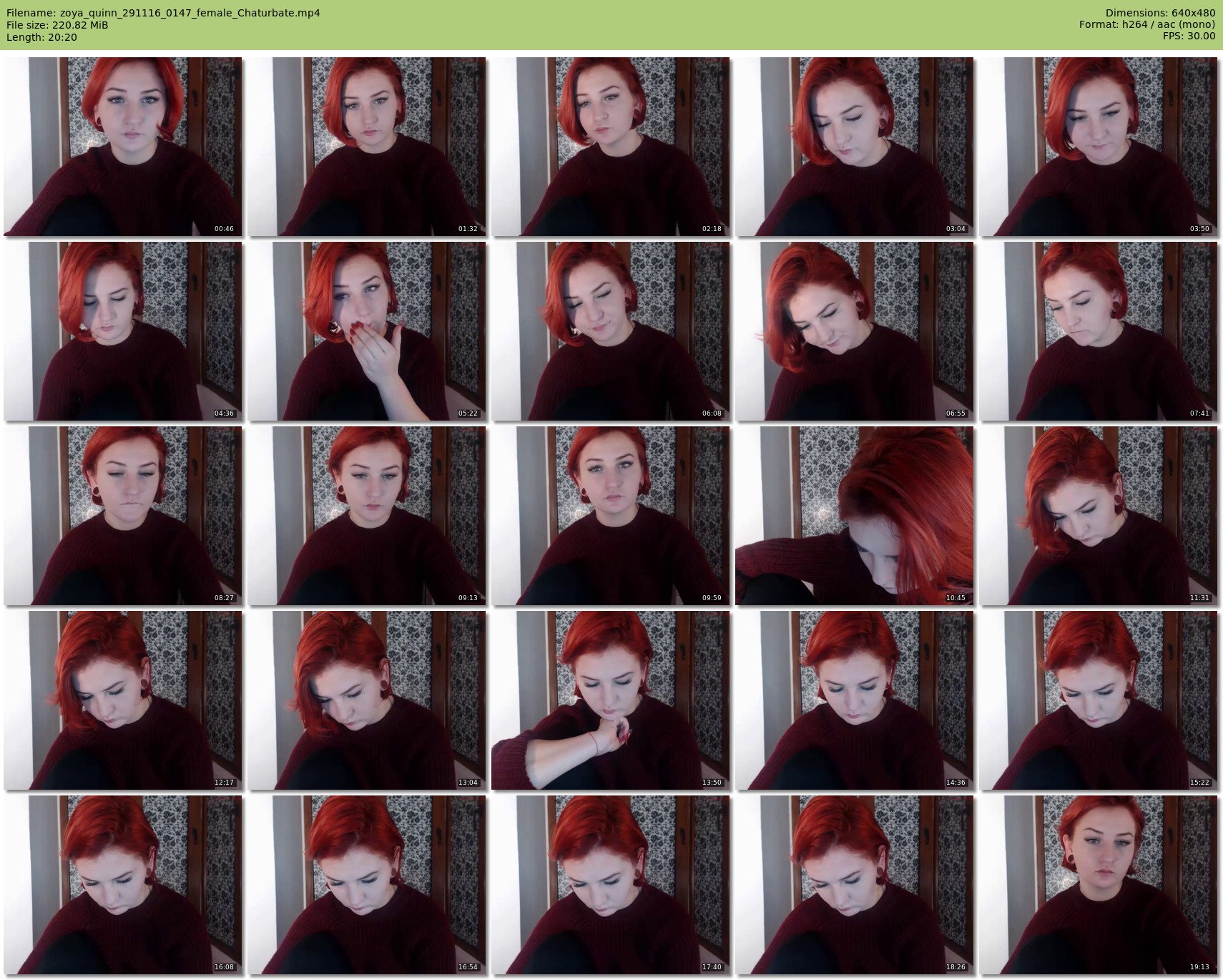Image resolution: width=1223 pixels, height=980 pixels.
Task: Open the frame stamped 04:36
Action: click(122, 331)
